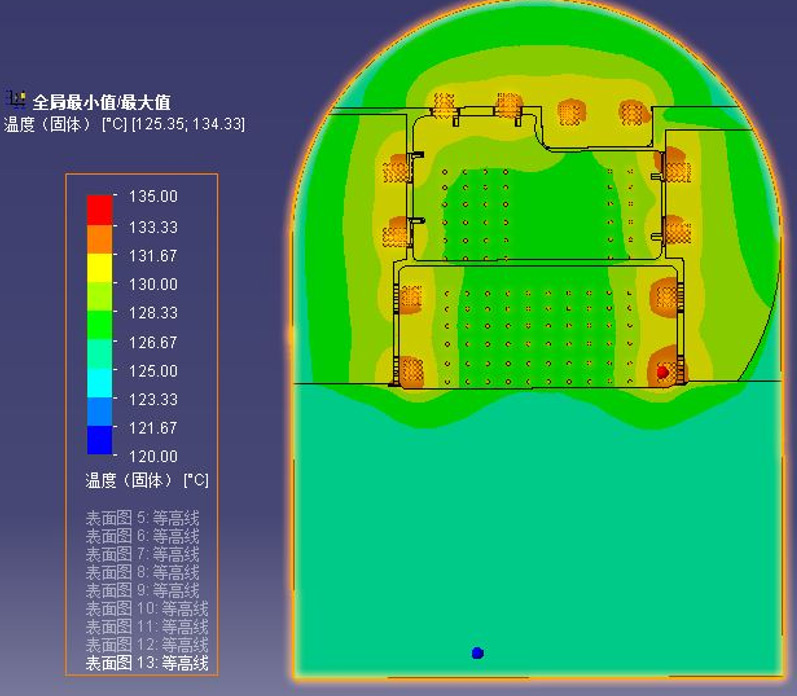The height and width of the screenshot is (696, 797).
Task: Select 表面图 7: 等高线 in the legend list
Action: (142, 554)
